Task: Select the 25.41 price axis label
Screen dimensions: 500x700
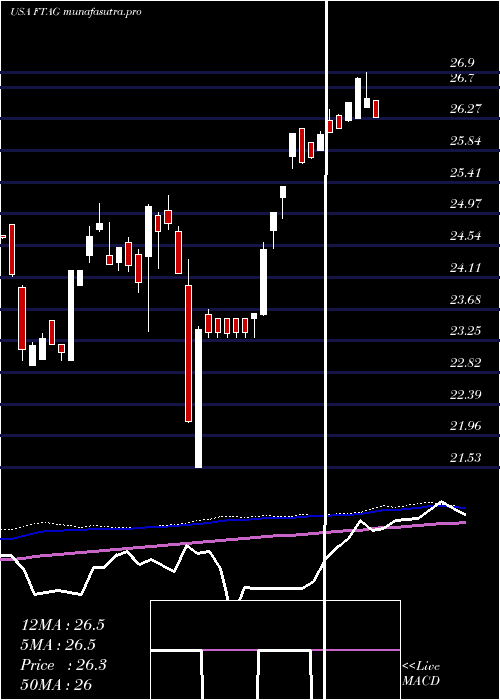Action: click(466, 172)
